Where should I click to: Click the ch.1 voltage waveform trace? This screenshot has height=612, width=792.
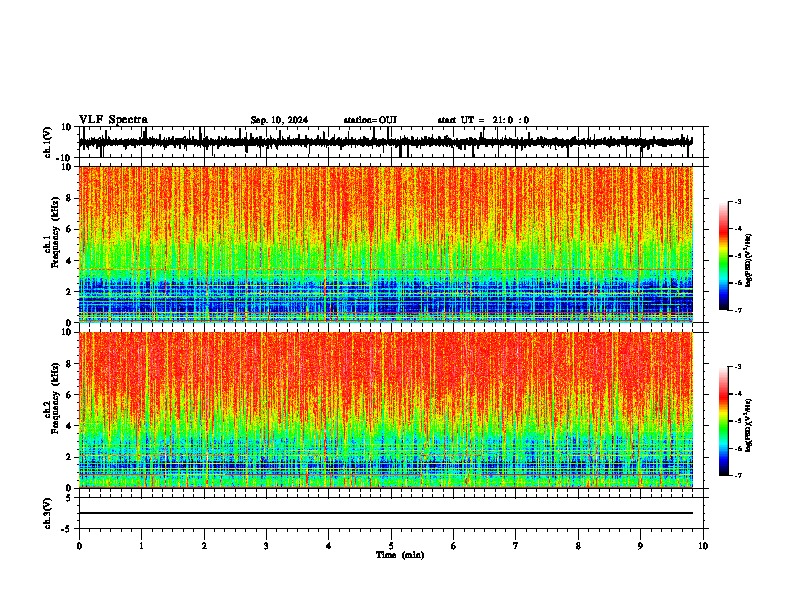tap(385, 142)
